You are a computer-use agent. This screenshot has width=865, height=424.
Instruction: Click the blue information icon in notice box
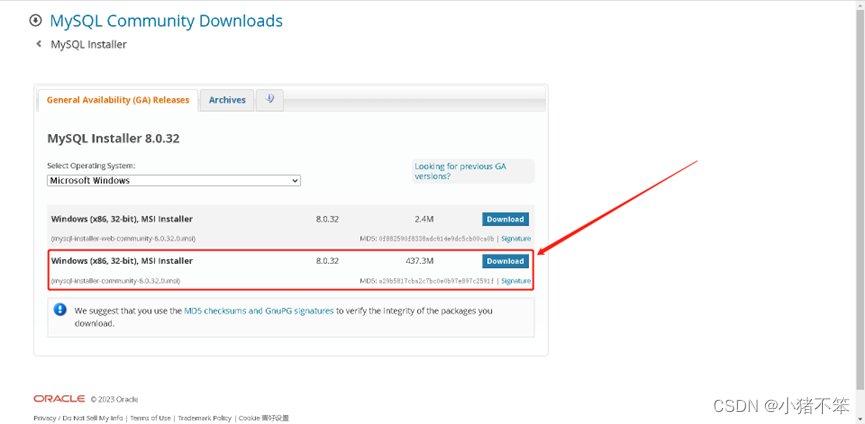[60, 309]
